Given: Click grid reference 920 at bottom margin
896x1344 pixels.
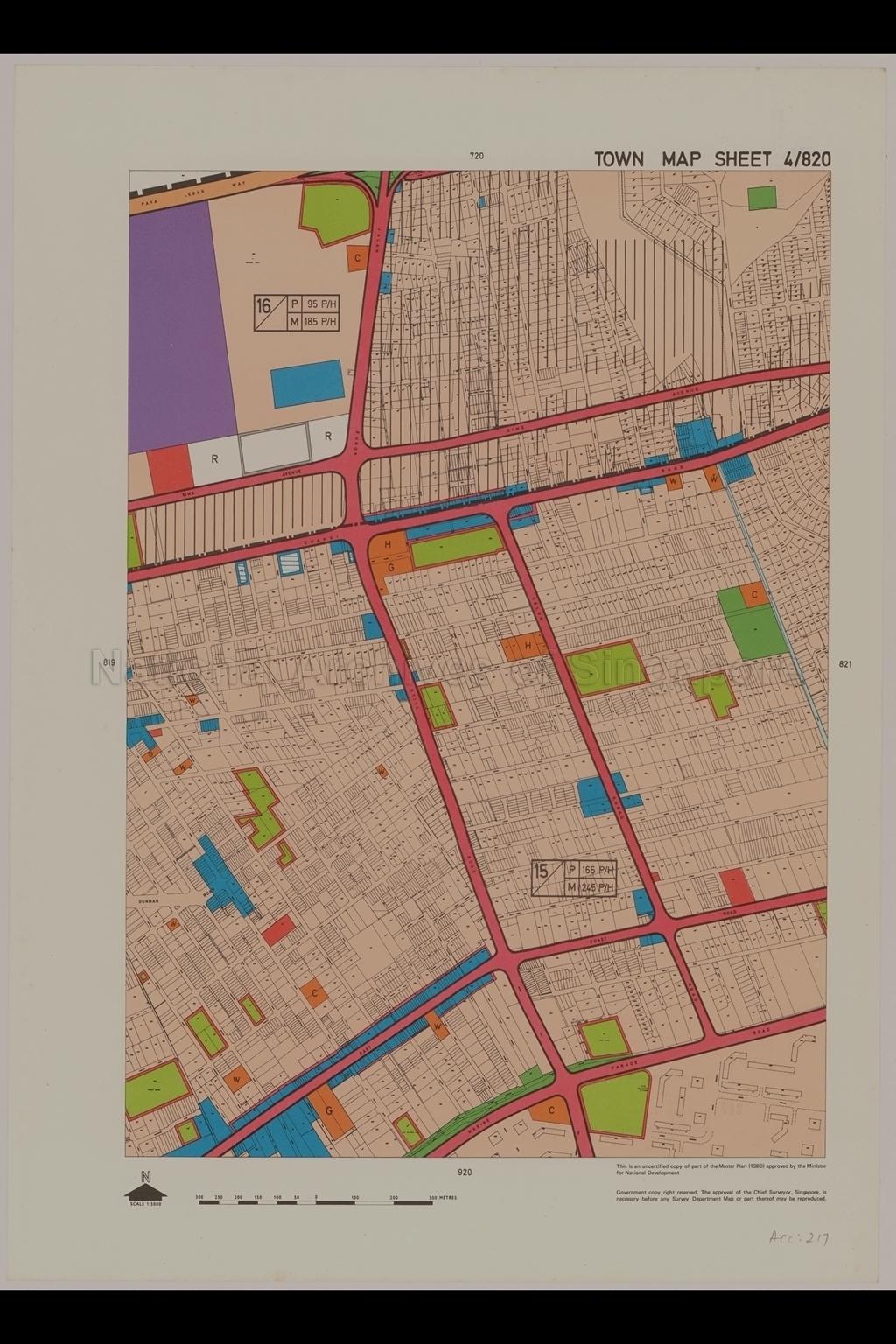Looking at the screenshot, I should (465, 1172).
